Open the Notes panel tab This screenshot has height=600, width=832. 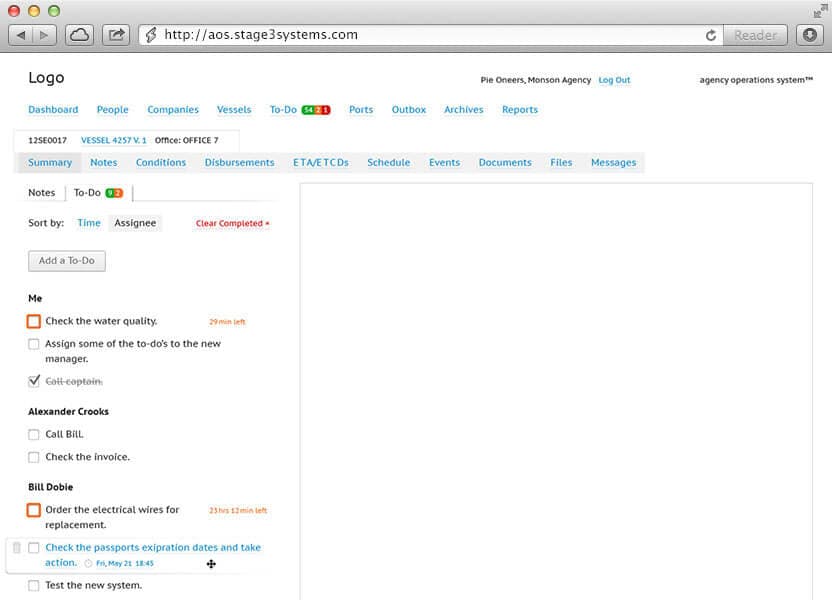[41, 192]
